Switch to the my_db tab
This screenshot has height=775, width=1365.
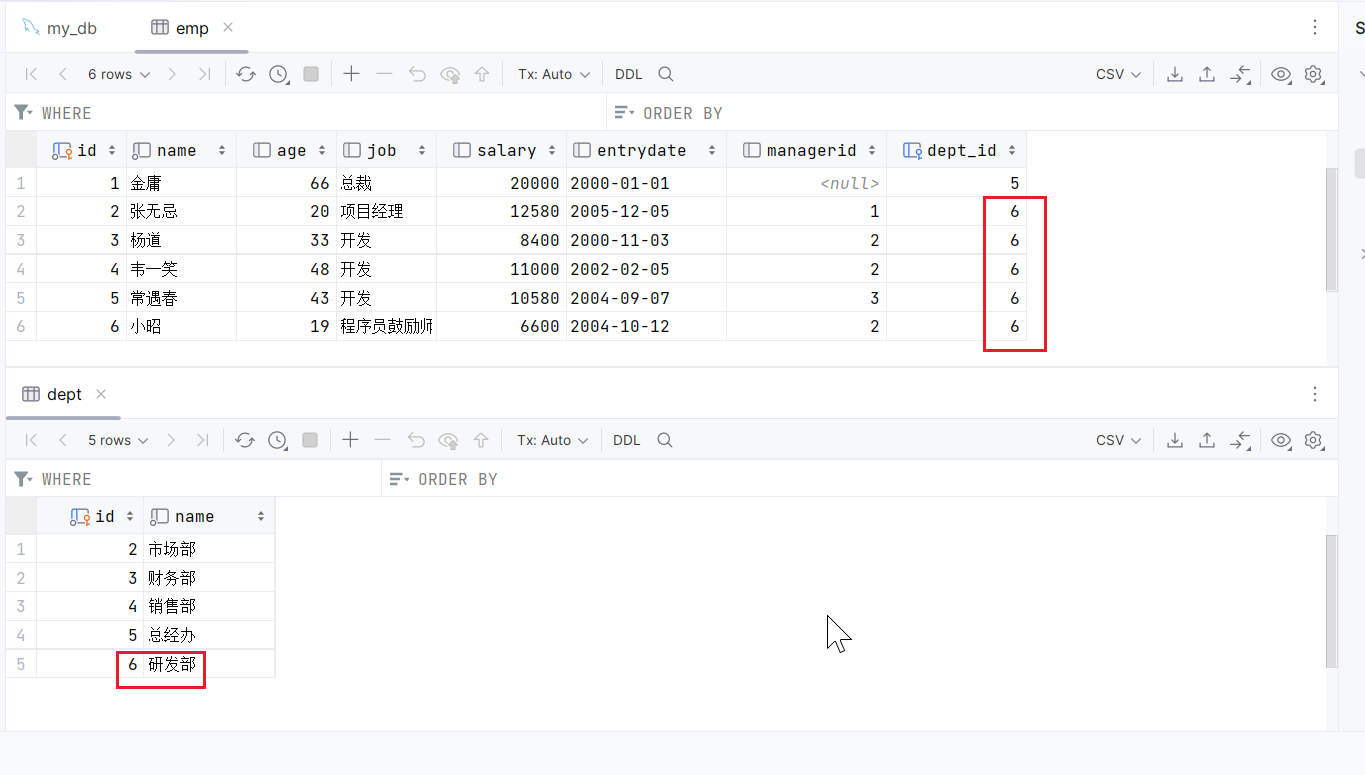pos(60,28)
